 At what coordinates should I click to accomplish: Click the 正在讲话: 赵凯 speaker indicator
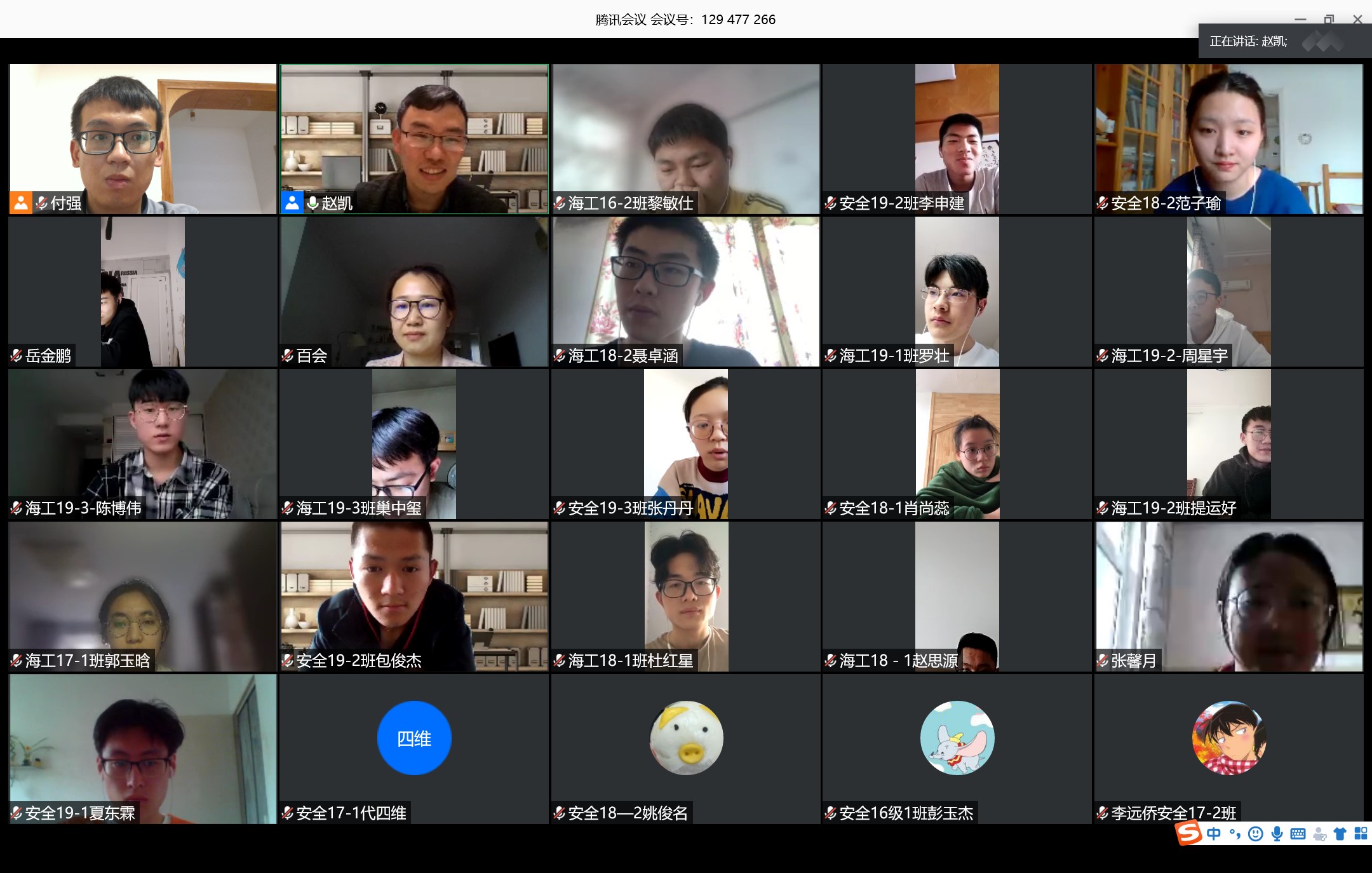pyautogui.click(x=1249, y=41)
